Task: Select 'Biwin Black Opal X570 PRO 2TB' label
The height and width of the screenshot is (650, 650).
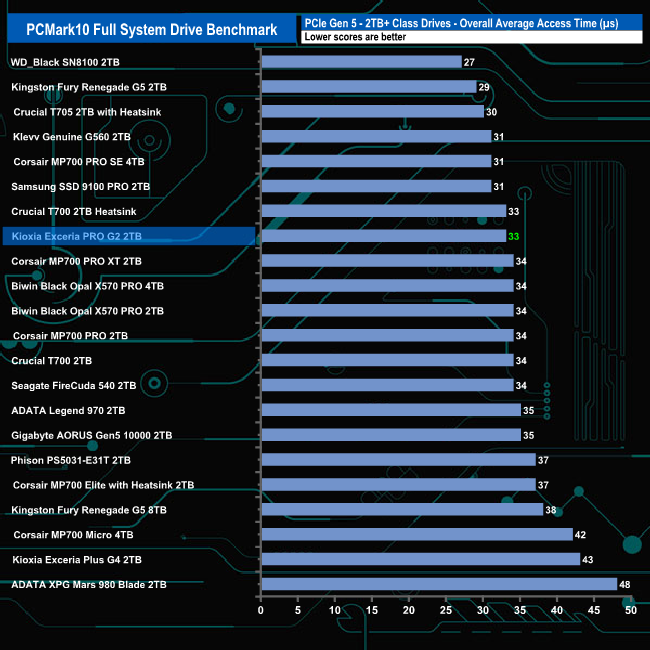Action: pyautogui.click(x=87, y=311)
